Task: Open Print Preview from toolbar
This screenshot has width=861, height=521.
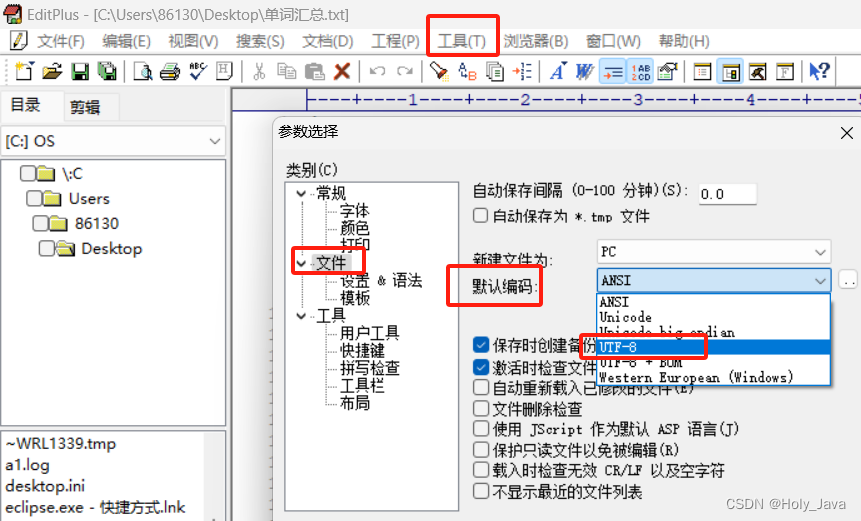Action: 143,71
